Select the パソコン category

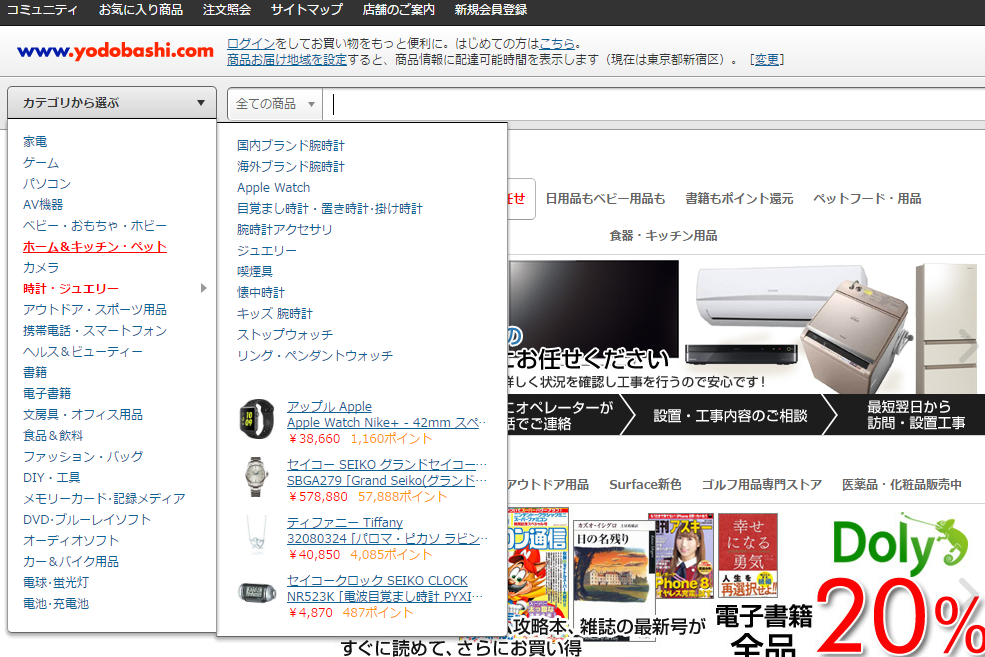47,183
